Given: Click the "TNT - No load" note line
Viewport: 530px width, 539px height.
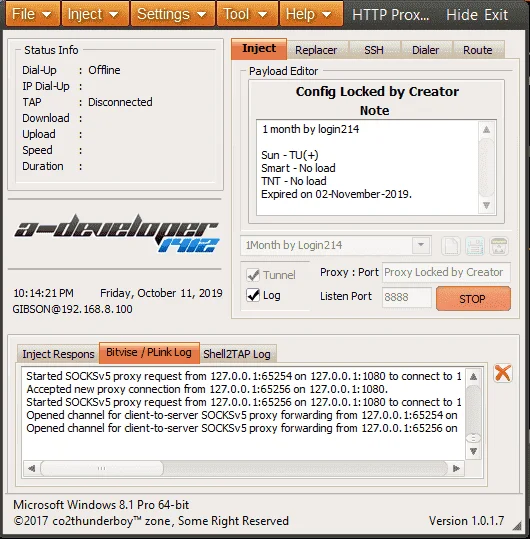Looking at the screenshot, I should [294, 181].
